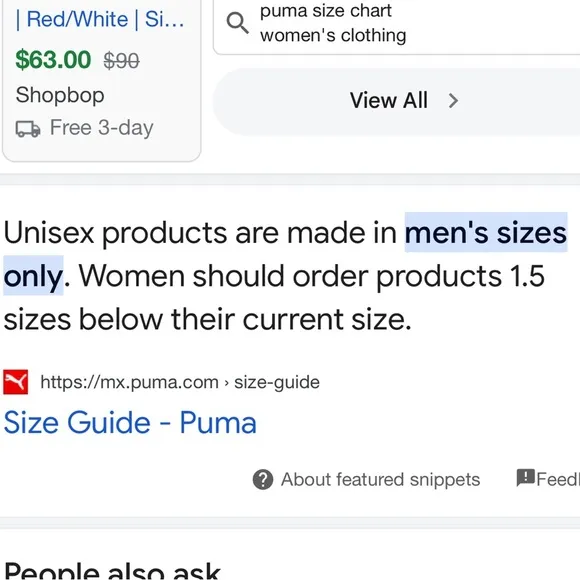Click the search magnifier icon beside puma size chart
This screenshot has height=580, width=580.
pyautogui.click(x=237, y=23)
